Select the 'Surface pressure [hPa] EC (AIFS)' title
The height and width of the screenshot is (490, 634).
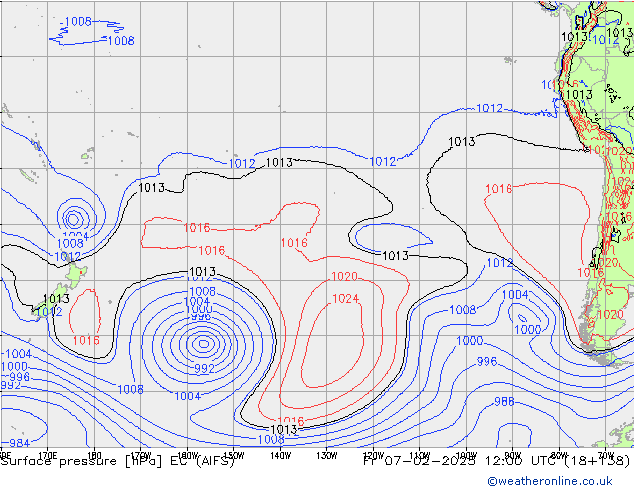(x=118, y=461)
